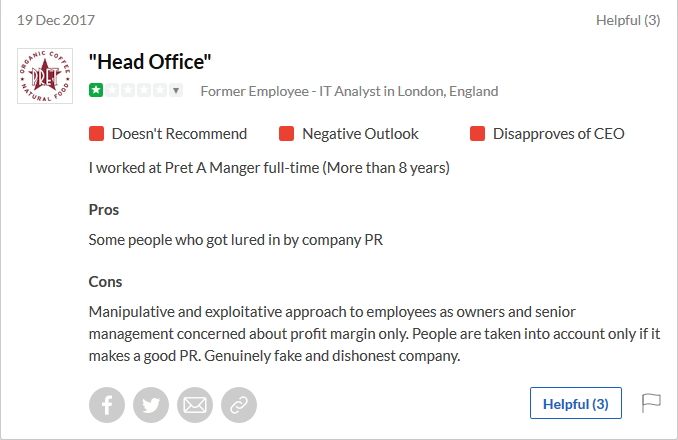Share the review via email icon
Screen dimensions: 678x440
[195, 404]
